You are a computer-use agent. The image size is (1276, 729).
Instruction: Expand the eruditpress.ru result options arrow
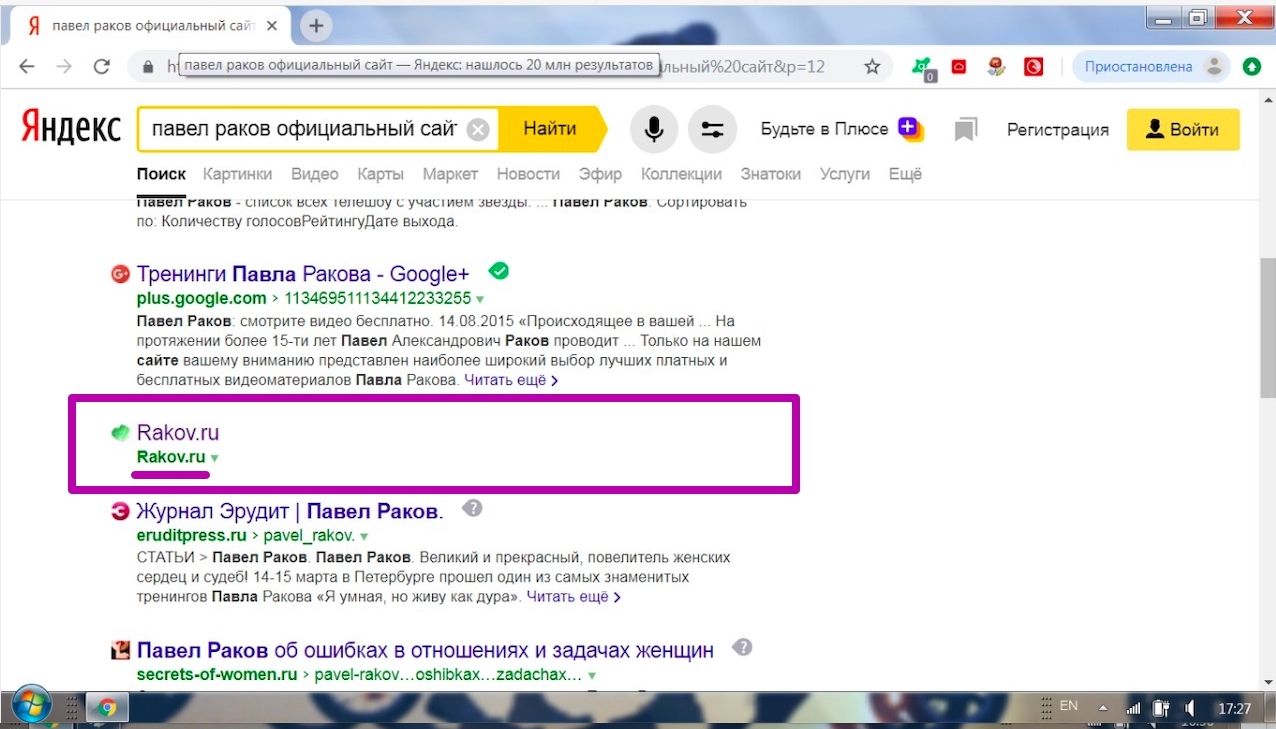364,537
